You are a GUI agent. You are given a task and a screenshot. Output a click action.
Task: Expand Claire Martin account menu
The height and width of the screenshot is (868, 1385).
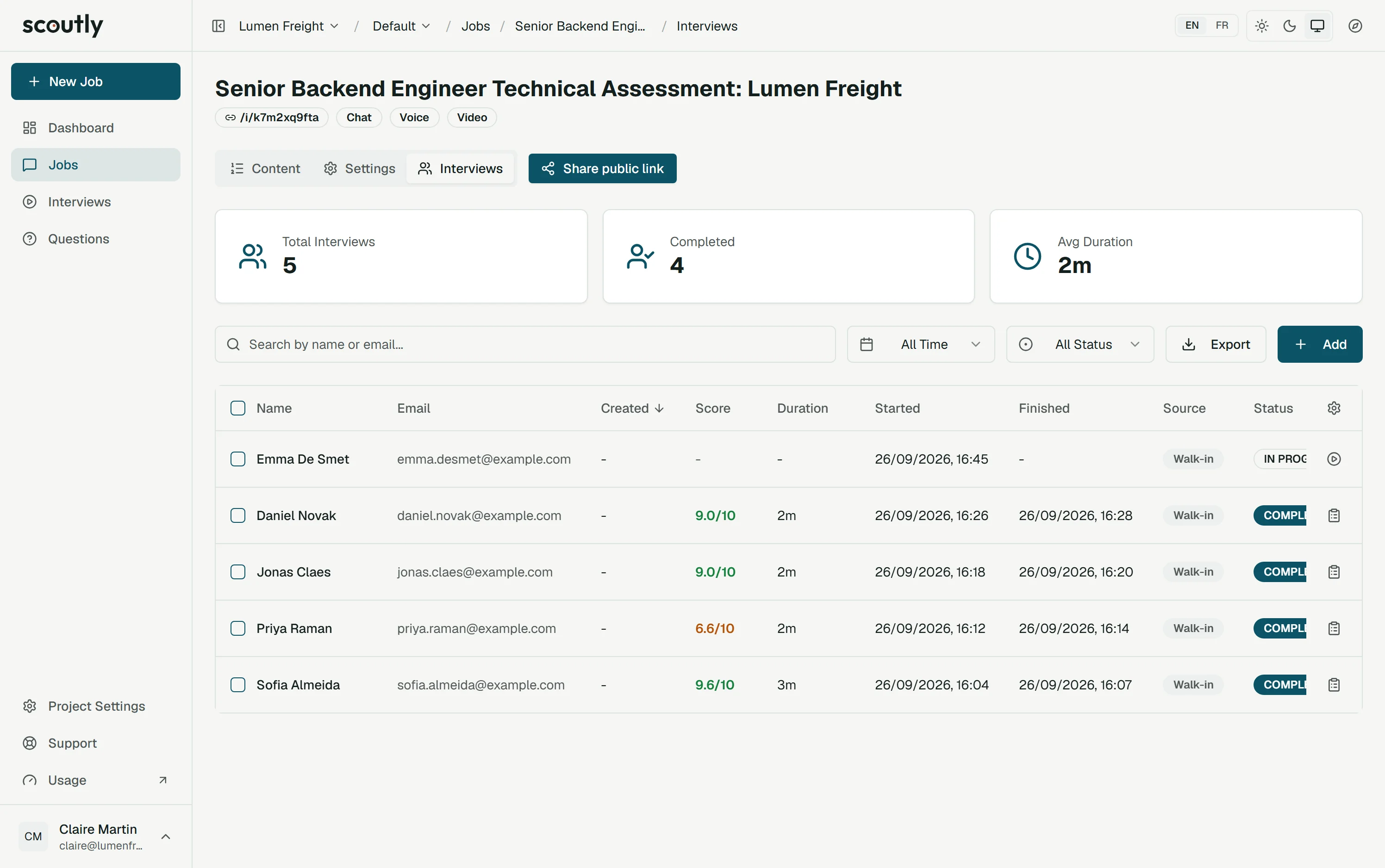tap(95, 837)
